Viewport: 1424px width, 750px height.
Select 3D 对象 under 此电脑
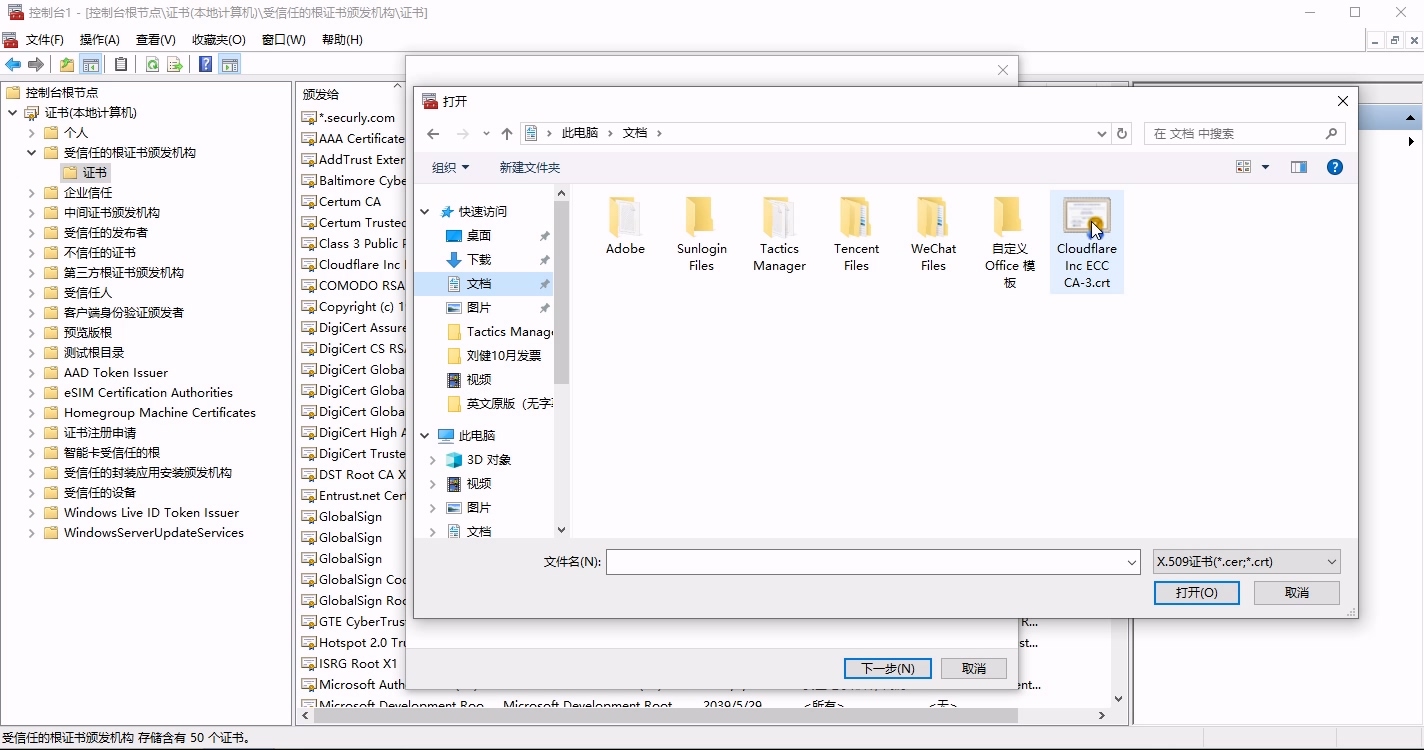[x=489, y=460]
